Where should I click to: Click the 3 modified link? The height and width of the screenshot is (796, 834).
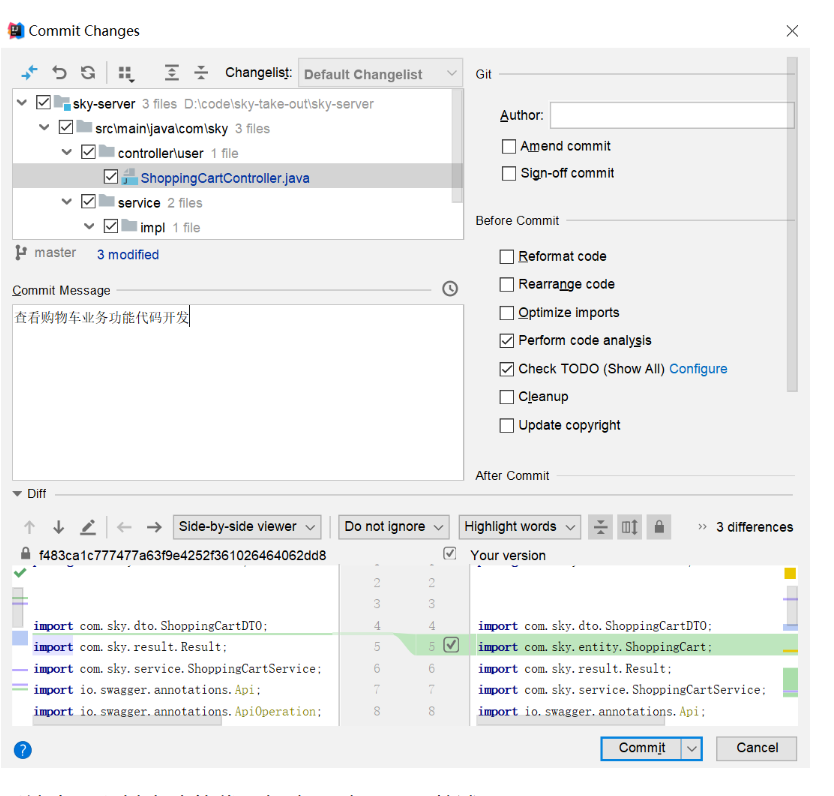coord(128,255)
